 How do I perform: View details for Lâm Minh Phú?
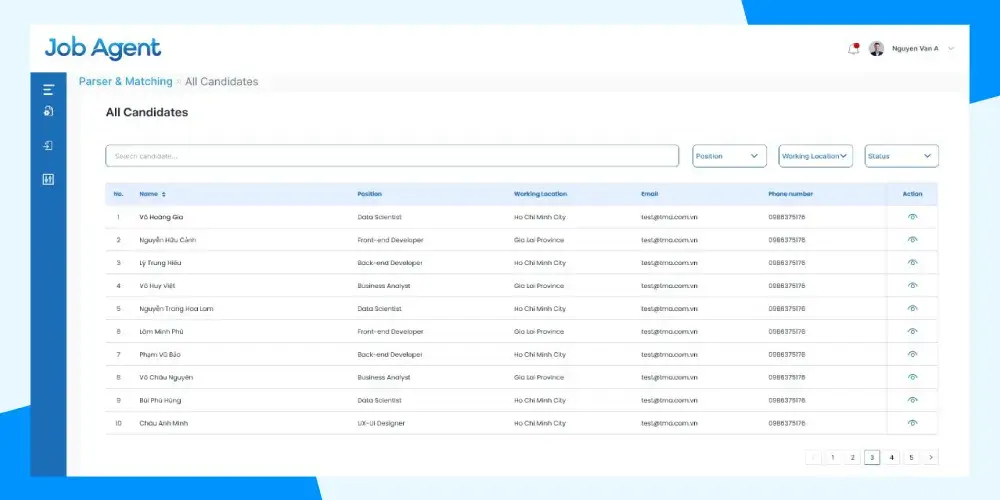[912, 332]
